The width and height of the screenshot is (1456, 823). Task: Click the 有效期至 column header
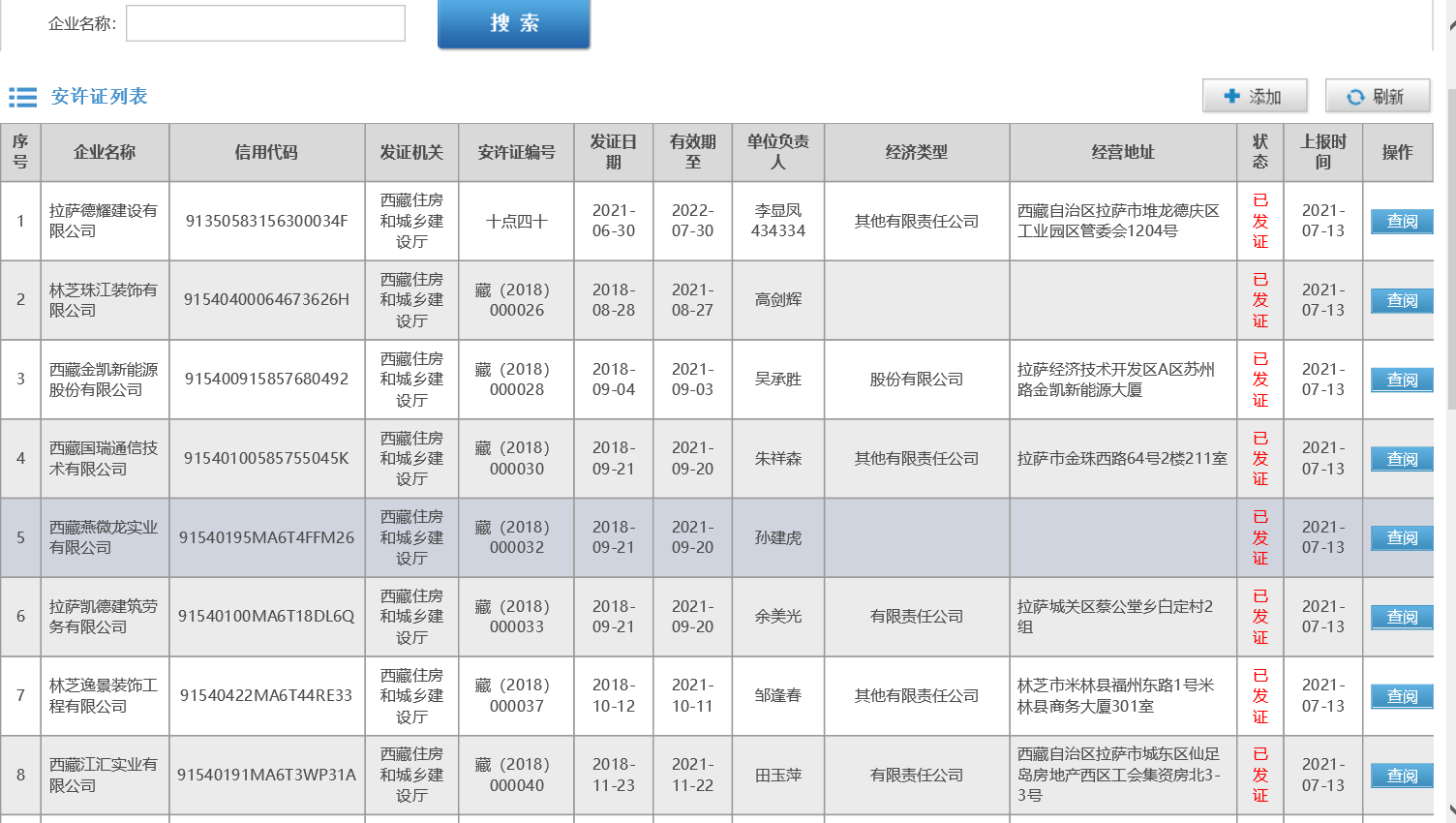tap(692, 152)
